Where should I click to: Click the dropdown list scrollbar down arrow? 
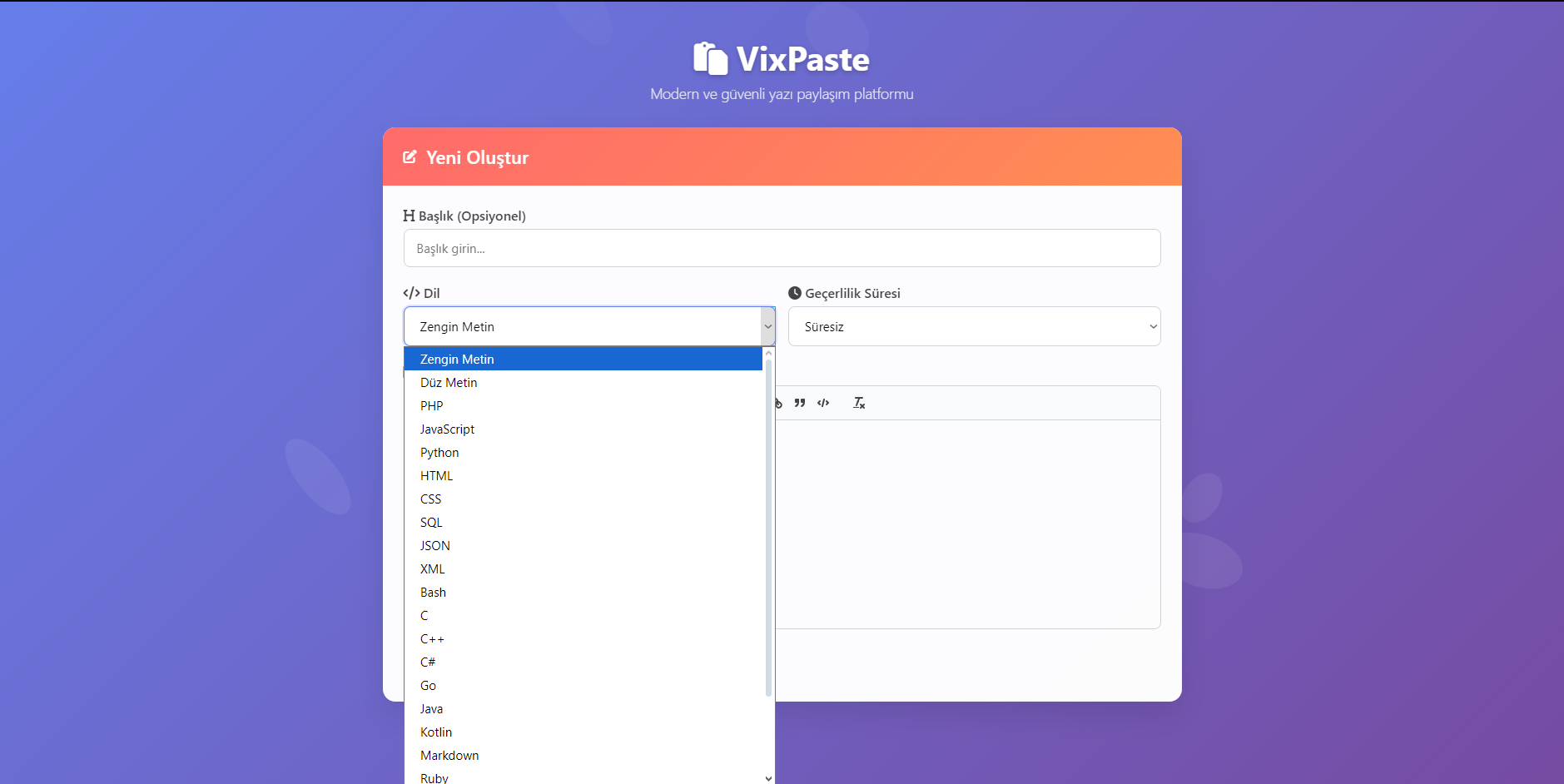pos(768,778)
